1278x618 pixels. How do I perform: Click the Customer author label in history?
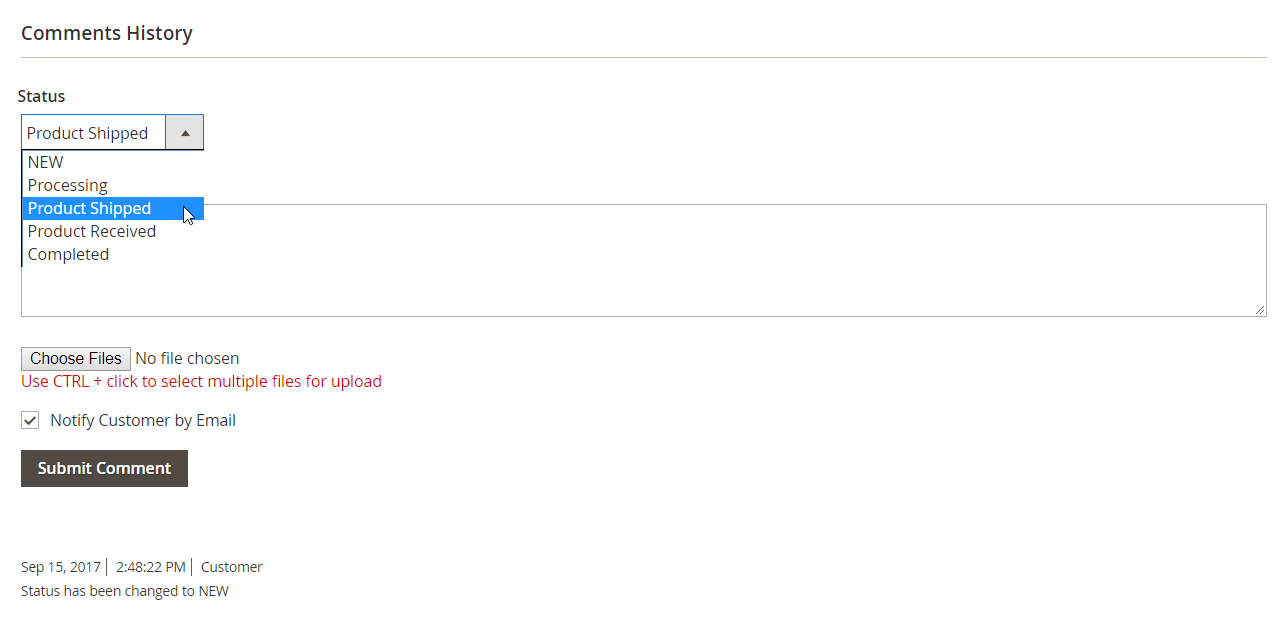point(231,567)
